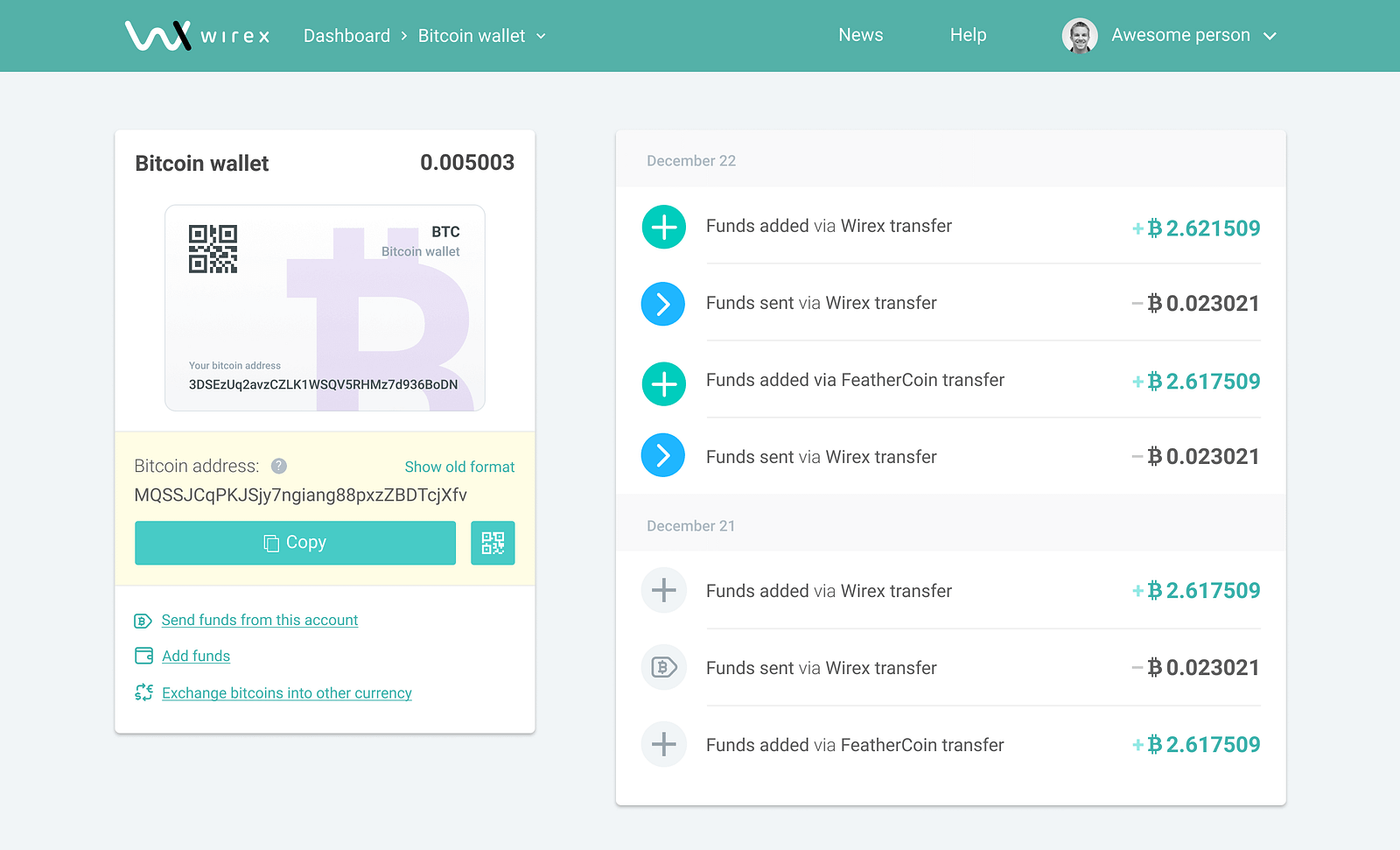
Task: Click the December 22 date header
Action: pos(691,161)
